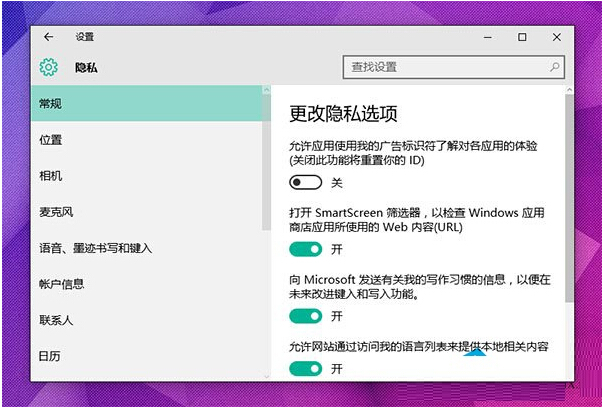Disable sending writing habits to Microsoft

point(306,316)
